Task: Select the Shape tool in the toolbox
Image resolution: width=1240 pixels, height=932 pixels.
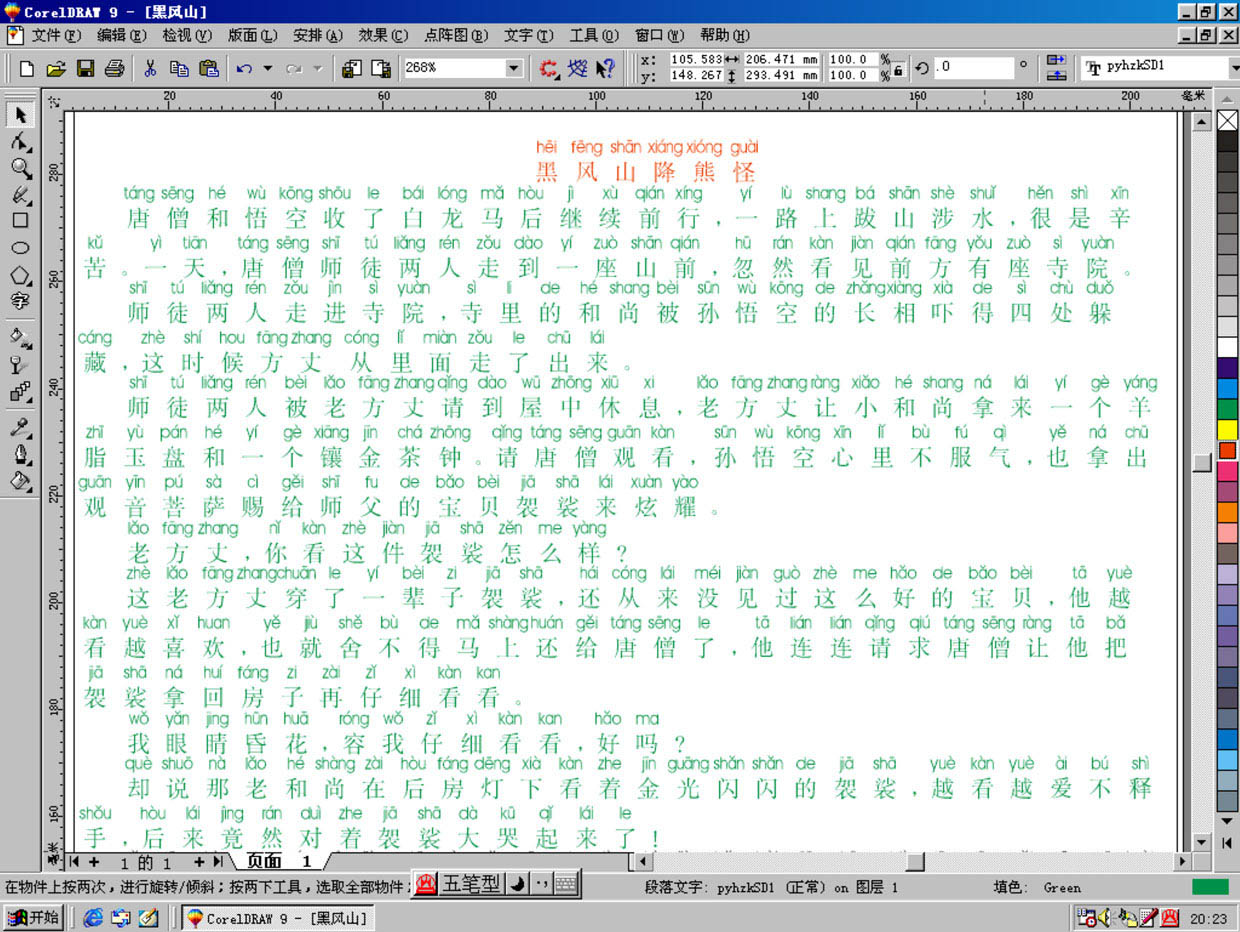Action: click(x=20, y=142)
